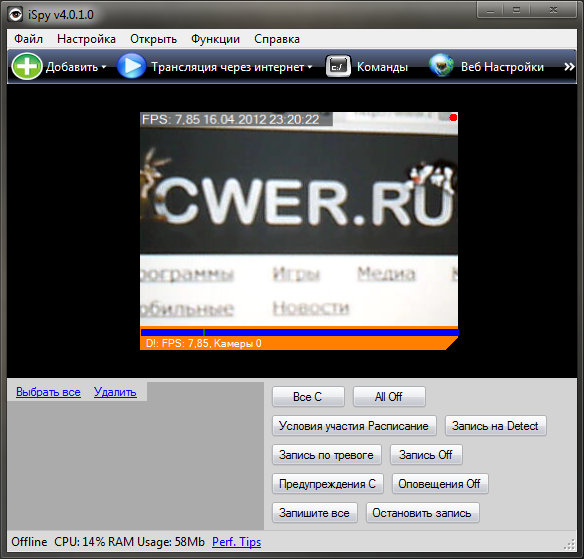Click the Все С button
The width and height of the screenshot is (584, 559).
click(308, 397)
